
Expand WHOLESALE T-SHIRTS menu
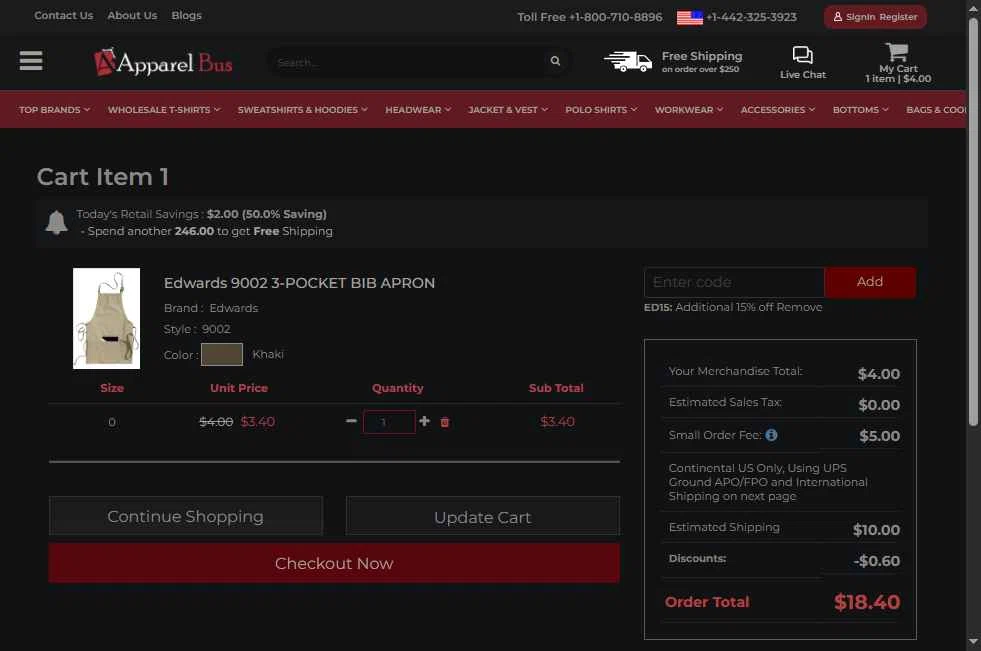(x=164, y=109)
